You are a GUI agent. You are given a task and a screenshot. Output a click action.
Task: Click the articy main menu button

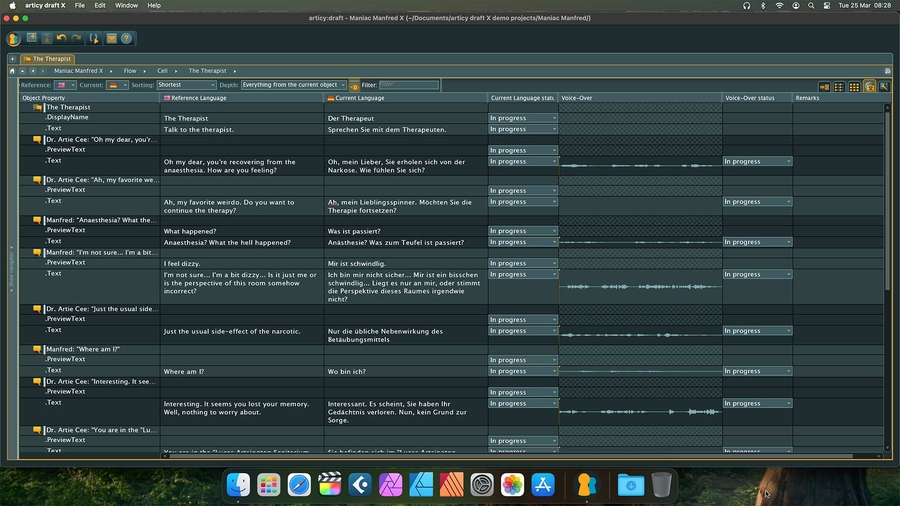pyautogui.click(x=14, y=39)
